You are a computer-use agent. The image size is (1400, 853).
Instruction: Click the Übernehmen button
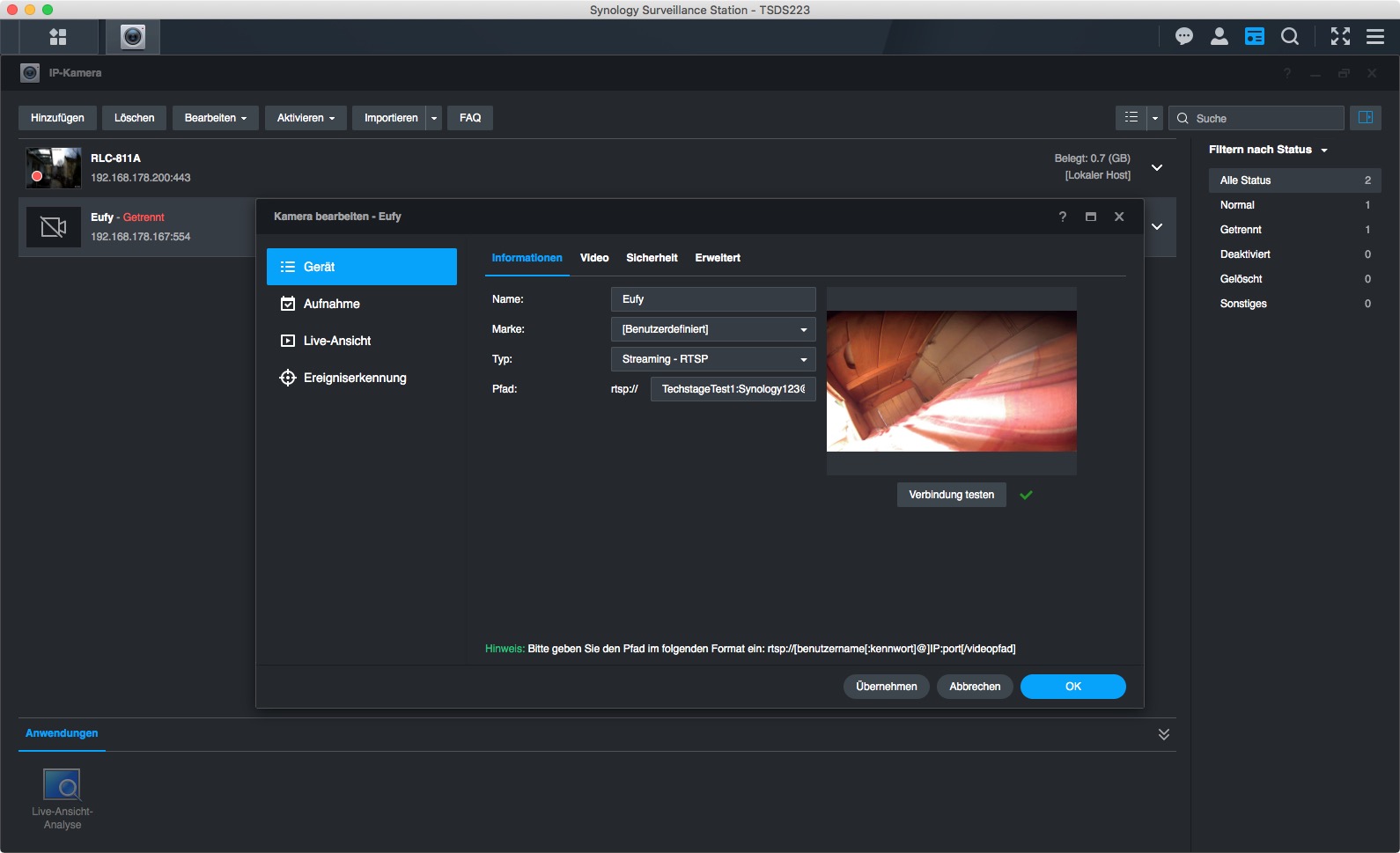coord(886,687)
